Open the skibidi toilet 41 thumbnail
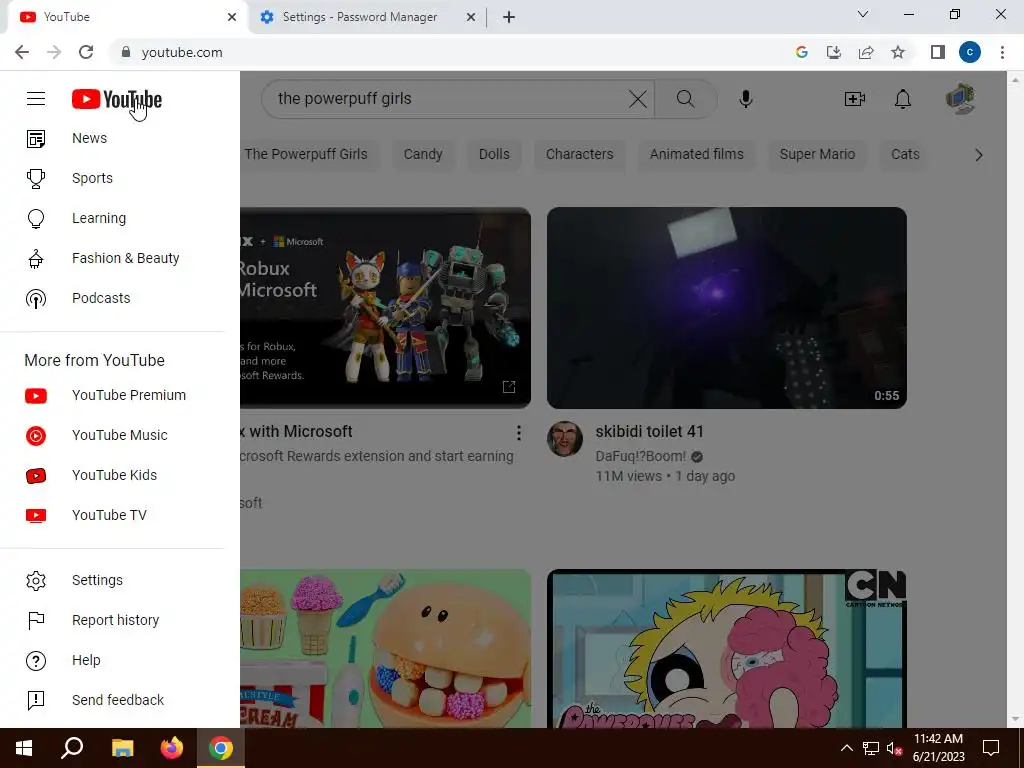The width and height of the screenshot is (1024, 768). coord(726,308)
